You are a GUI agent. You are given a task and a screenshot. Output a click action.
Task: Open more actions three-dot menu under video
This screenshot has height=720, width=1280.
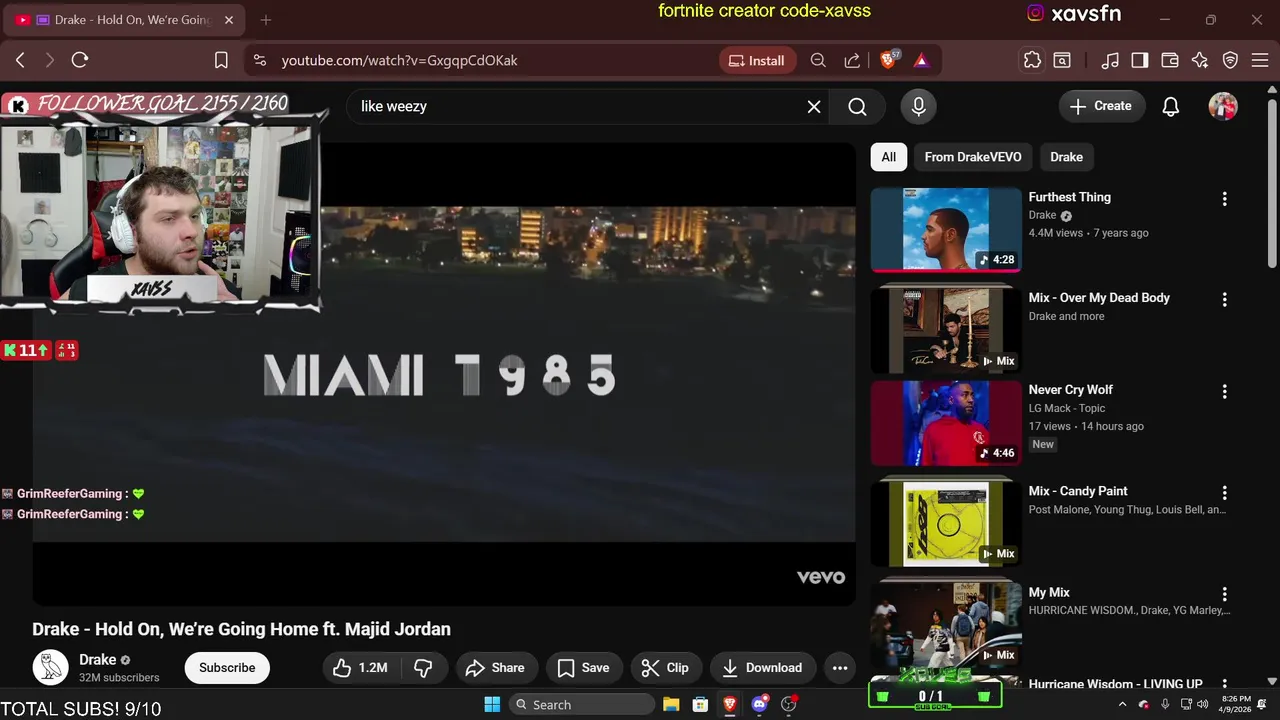coord(840,667)
